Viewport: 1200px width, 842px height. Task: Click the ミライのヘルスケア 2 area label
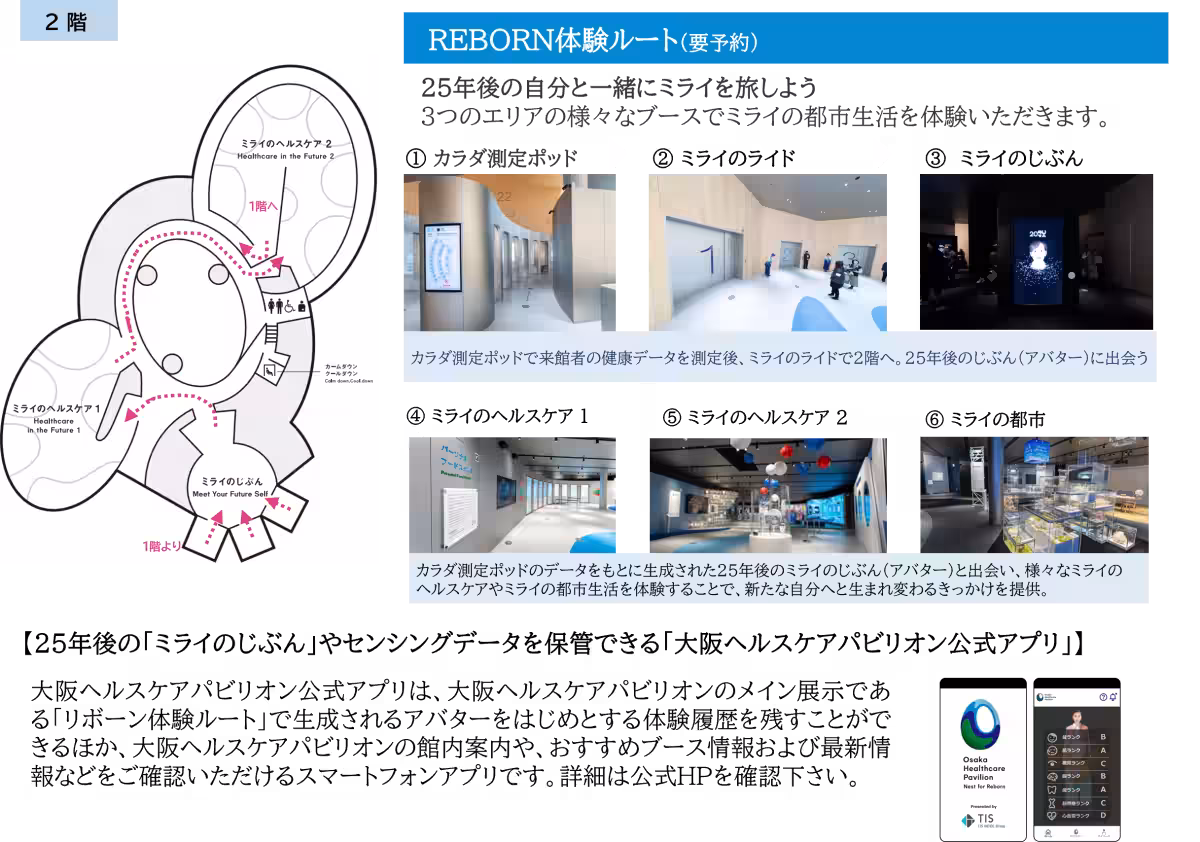point(285,147)
